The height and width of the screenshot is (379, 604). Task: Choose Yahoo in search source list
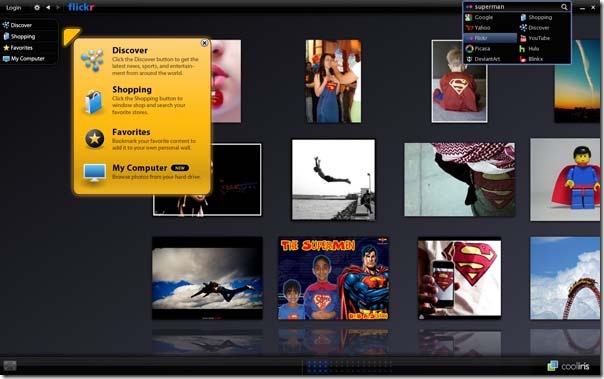click(x=490, y=28)
